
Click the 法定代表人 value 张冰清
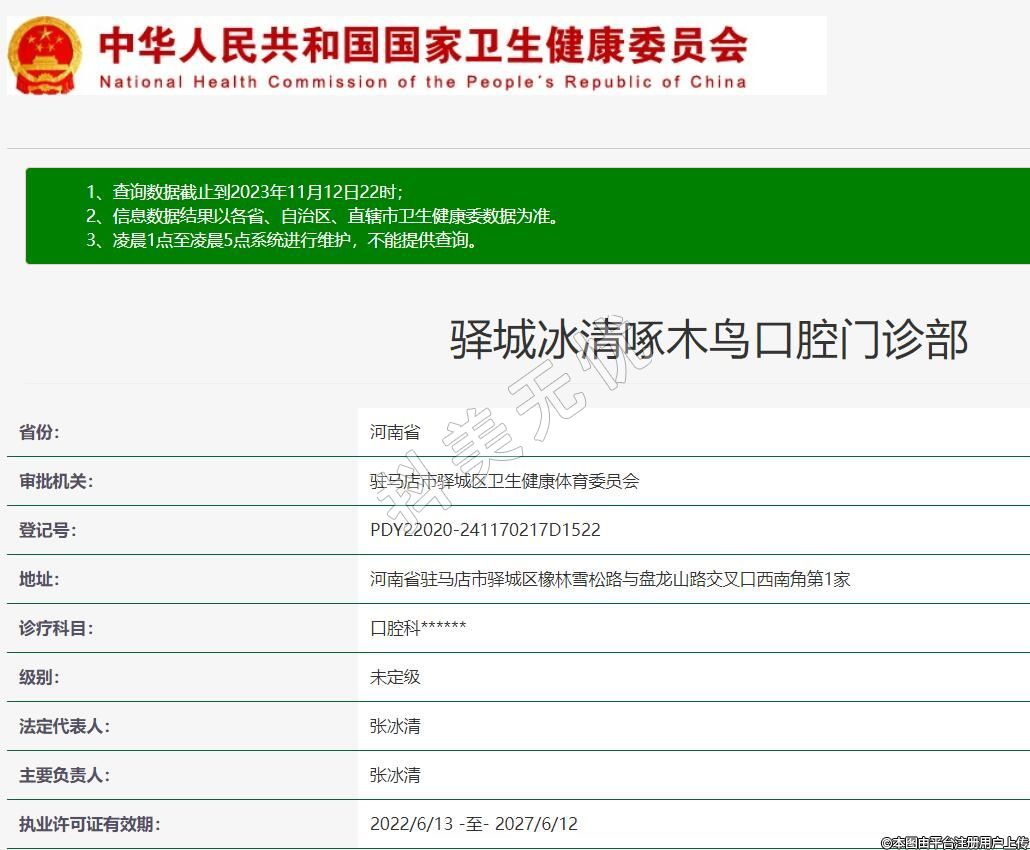395,726
